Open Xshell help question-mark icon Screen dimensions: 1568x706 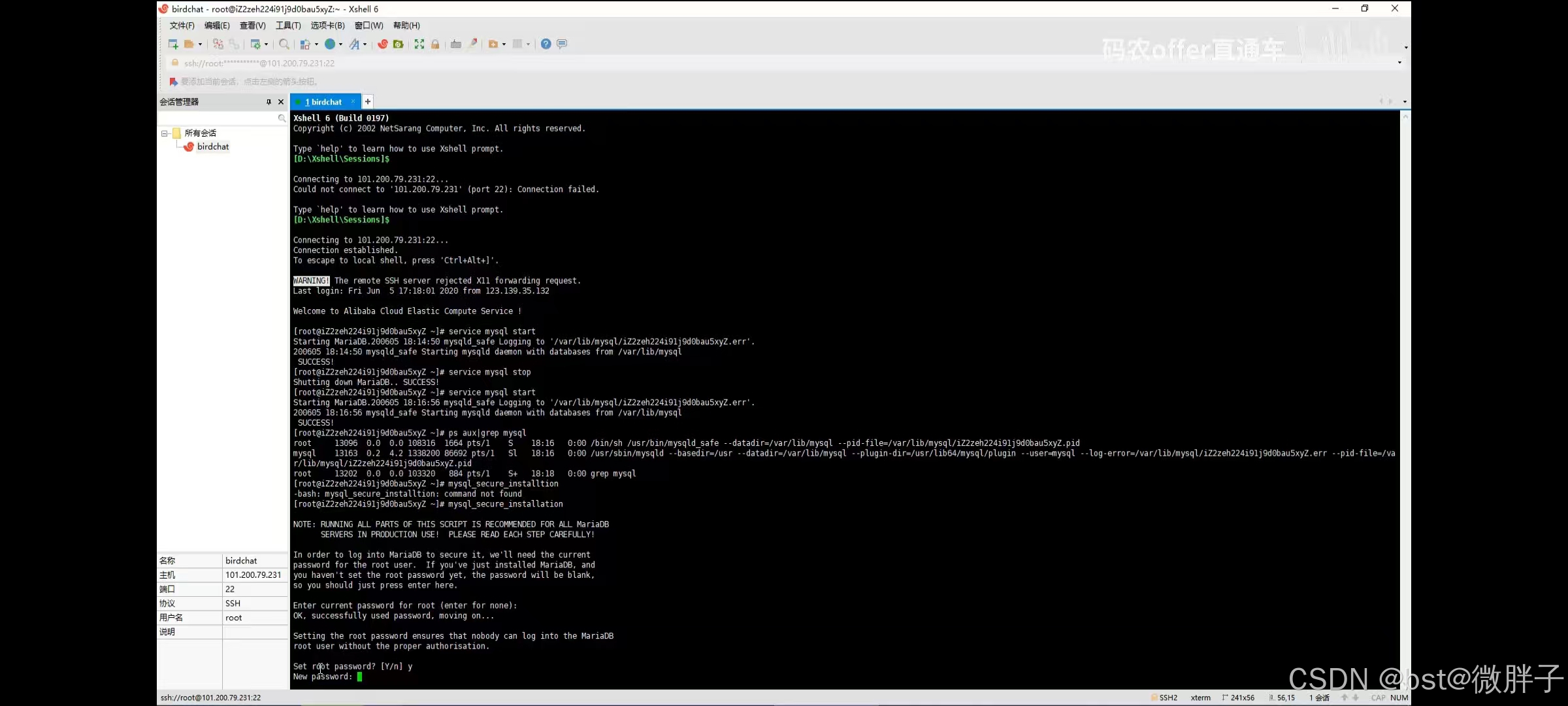click(x=546, y=44)
